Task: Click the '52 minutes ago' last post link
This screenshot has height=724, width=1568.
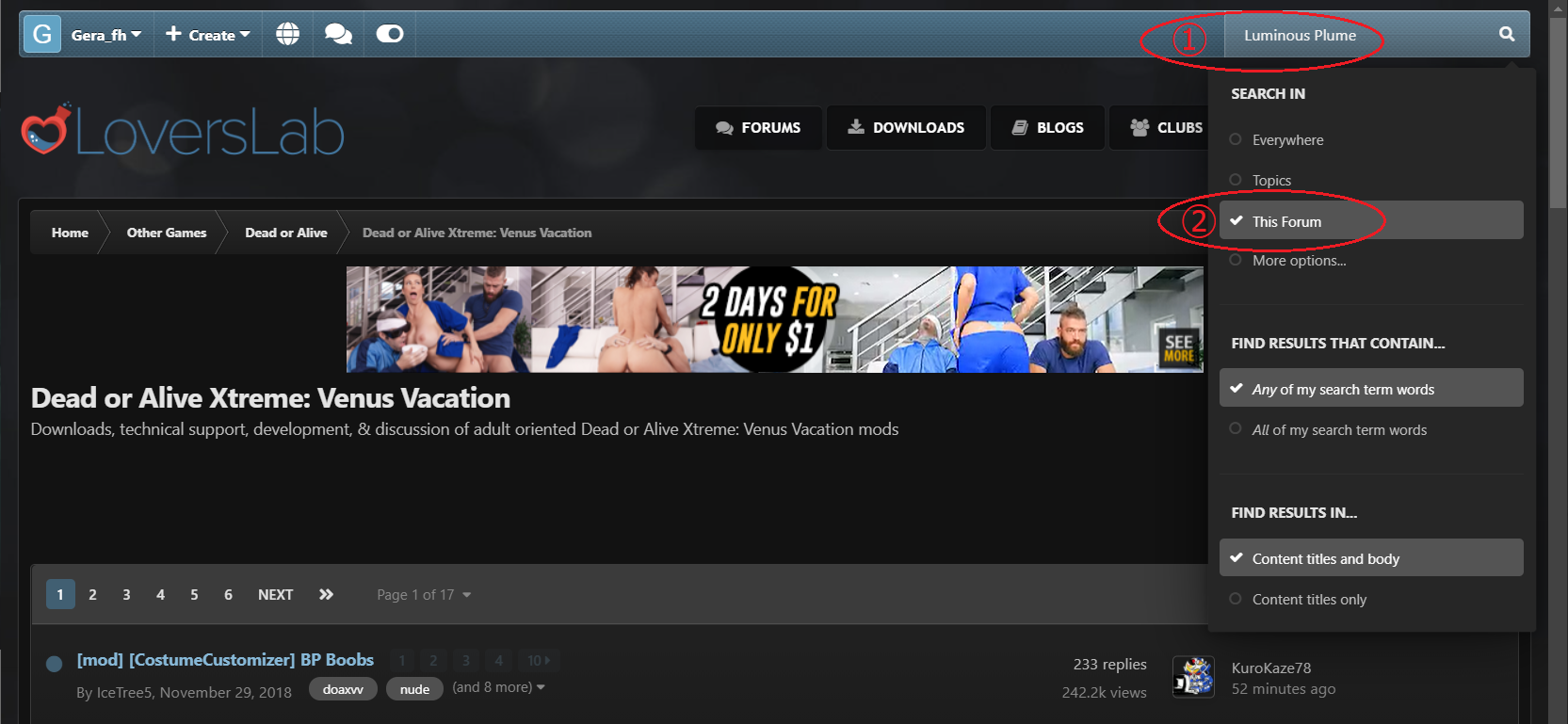Action: (x=1283, y=689)
